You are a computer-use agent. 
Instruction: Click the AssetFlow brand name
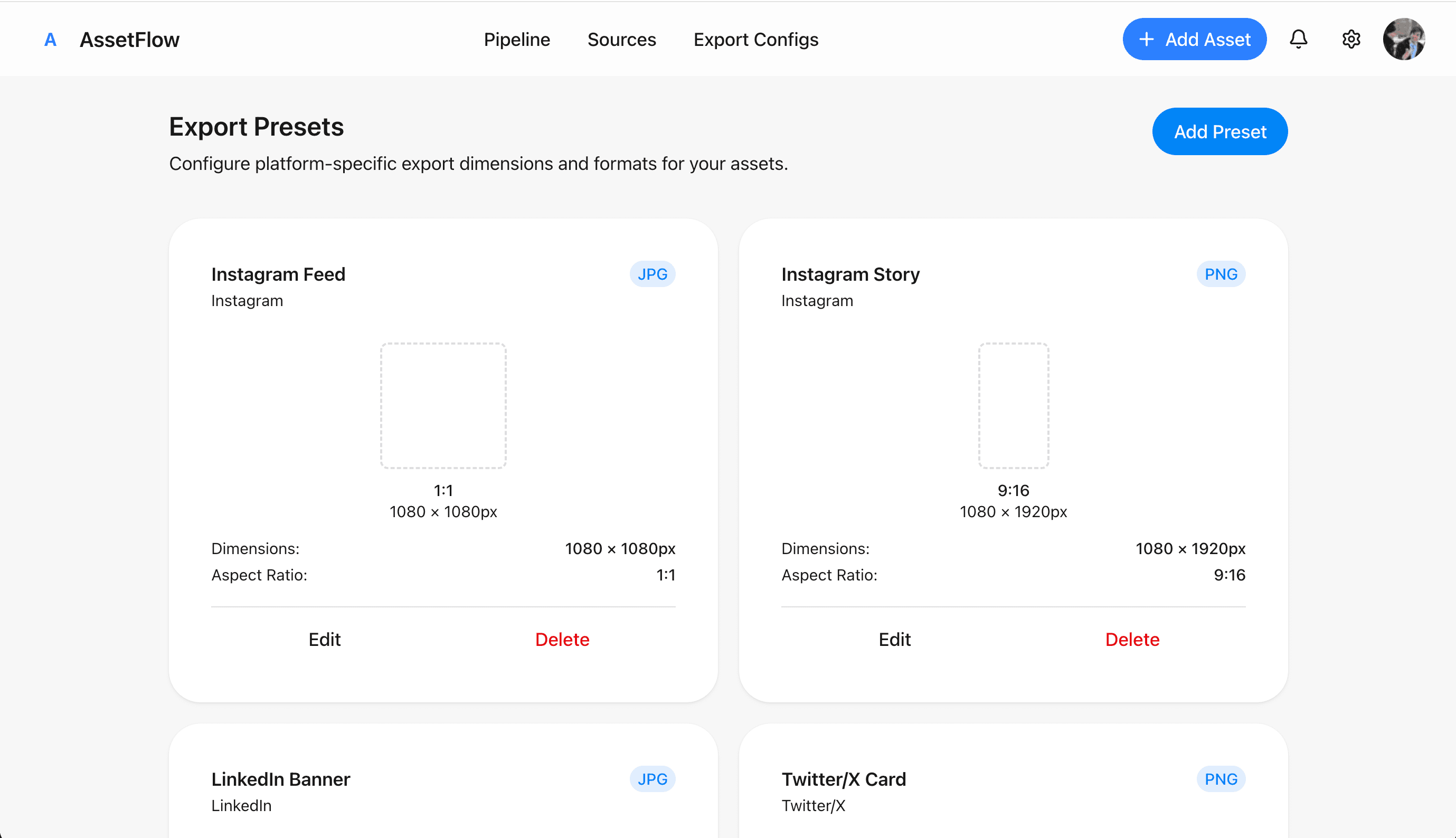tap(129, 40)
